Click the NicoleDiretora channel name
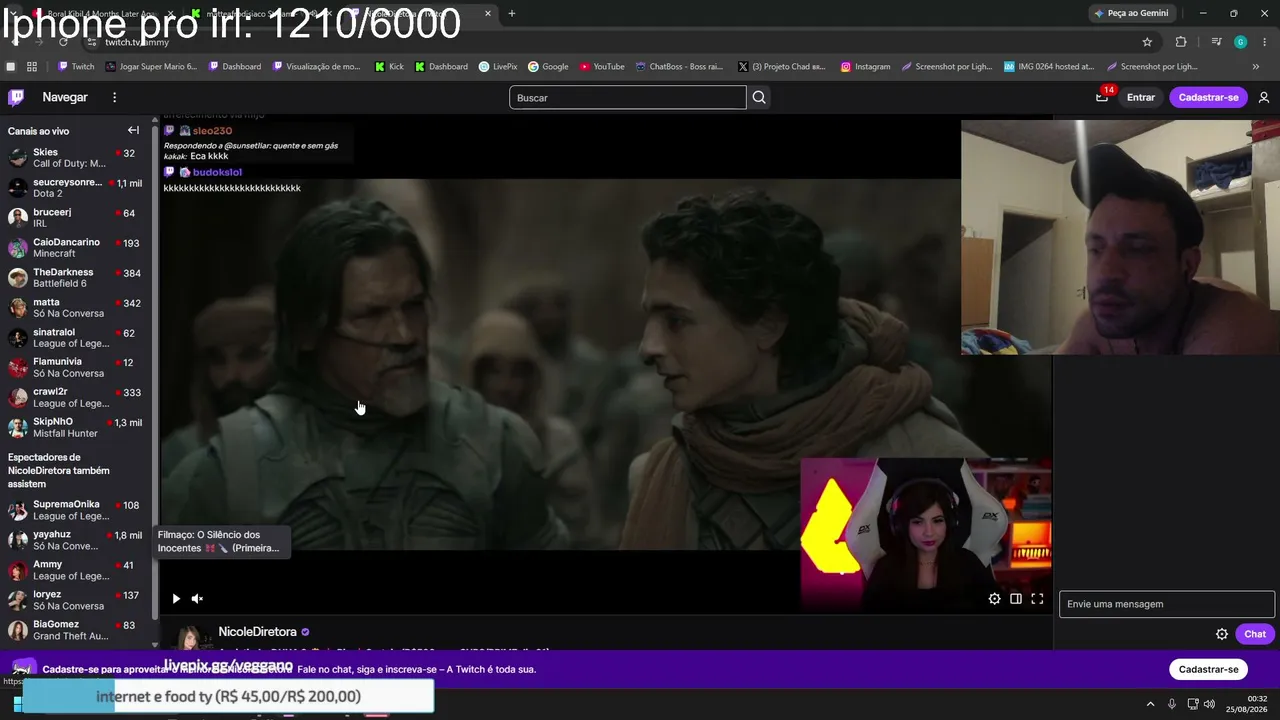This screenshot has height=720, width=1280. pos(257,632)
